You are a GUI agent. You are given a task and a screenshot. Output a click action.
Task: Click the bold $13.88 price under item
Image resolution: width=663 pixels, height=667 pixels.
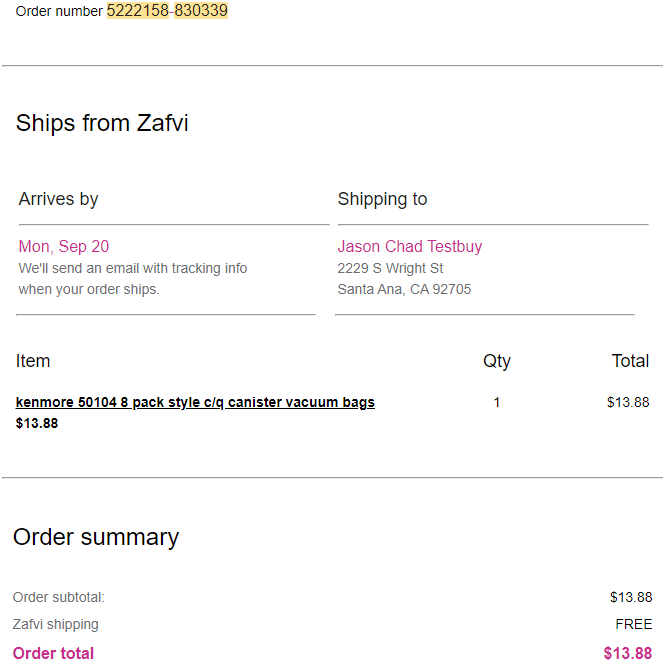point(37,423)
